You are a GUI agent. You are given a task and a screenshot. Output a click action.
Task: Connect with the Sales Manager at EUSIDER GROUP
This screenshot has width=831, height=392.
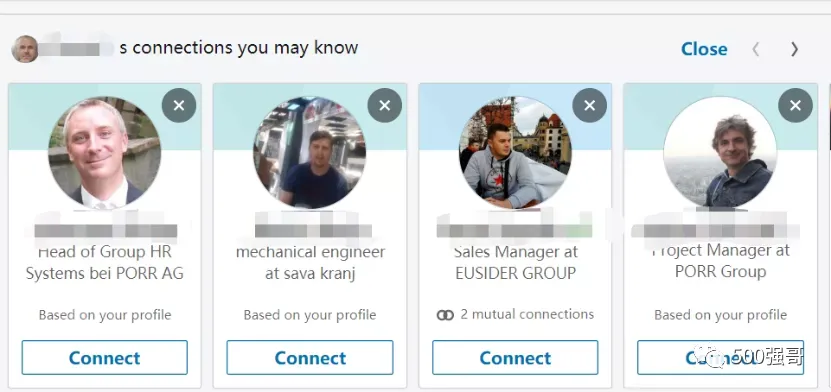515,358
